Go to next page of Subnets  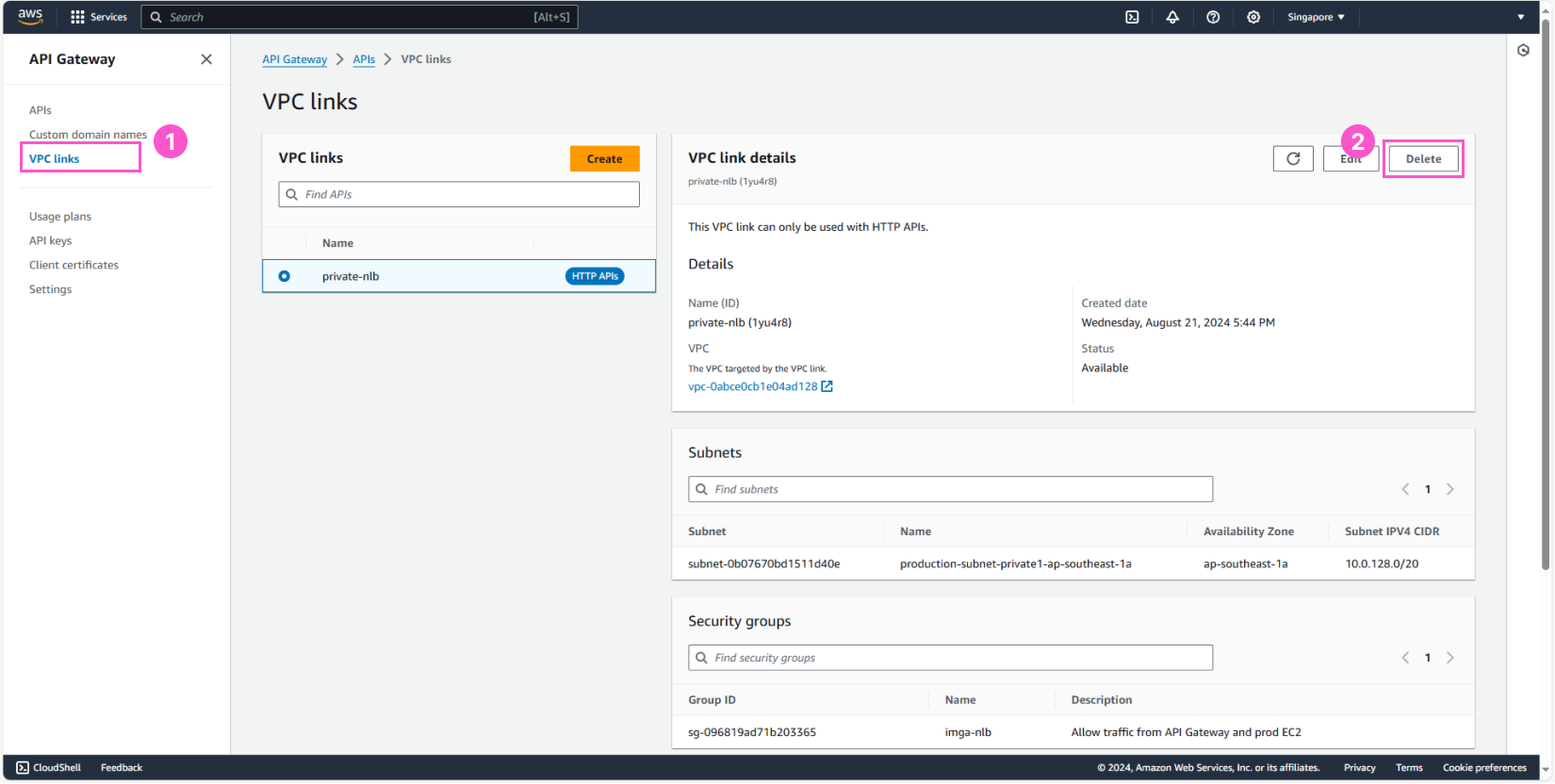(x=1450, y=489)
